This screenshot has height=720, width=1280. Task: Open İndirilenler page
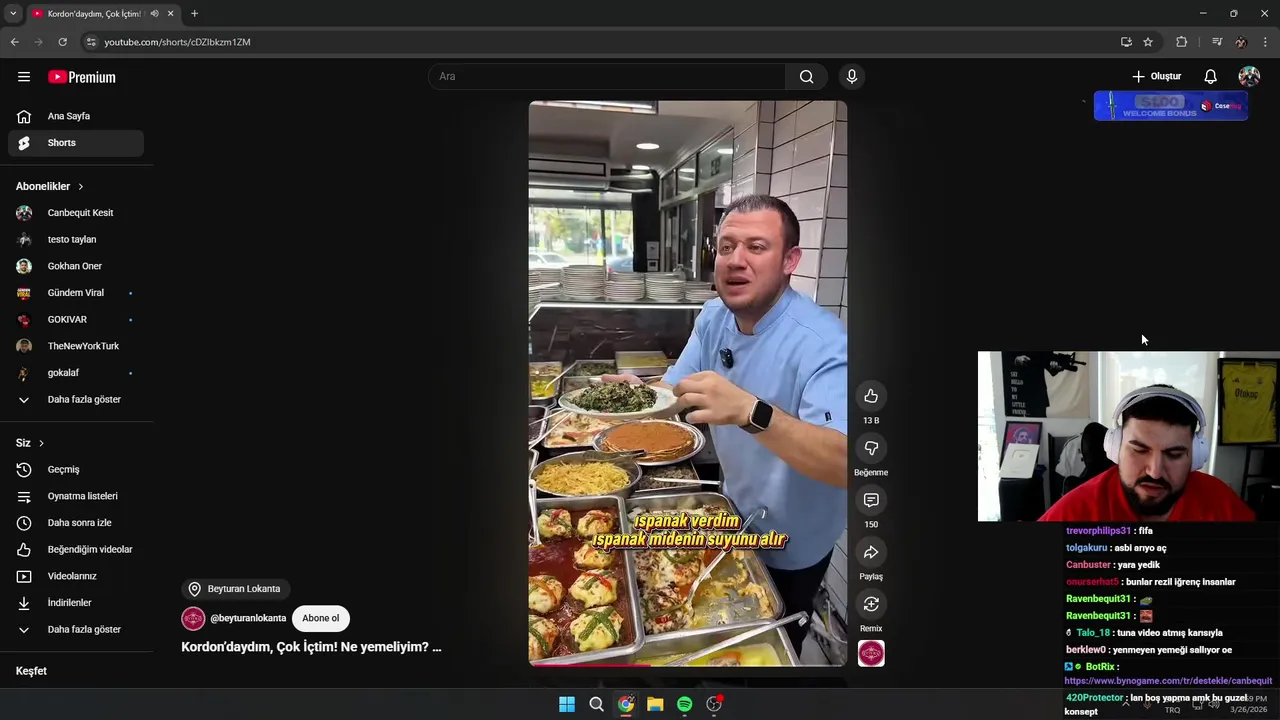pyautogui.click(x=76, y=603)
